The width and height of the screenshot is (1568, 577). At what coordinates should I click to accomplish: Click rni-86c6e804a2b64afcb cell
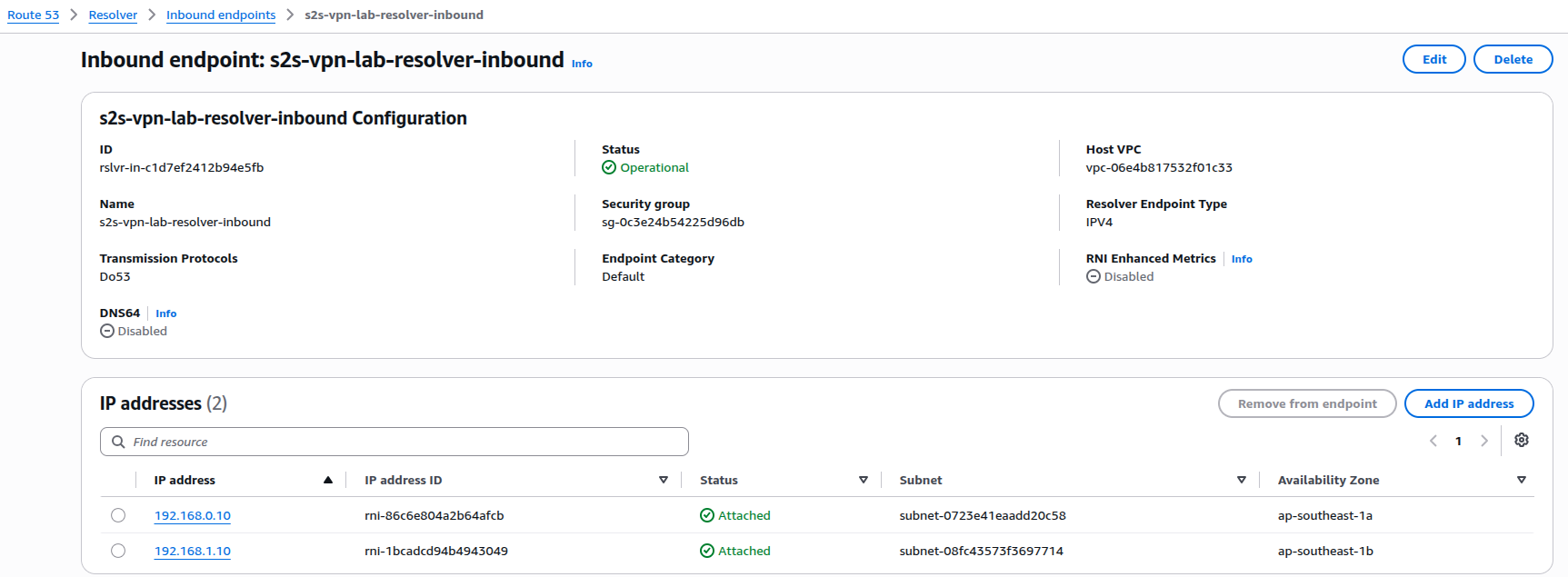(434, 515)
